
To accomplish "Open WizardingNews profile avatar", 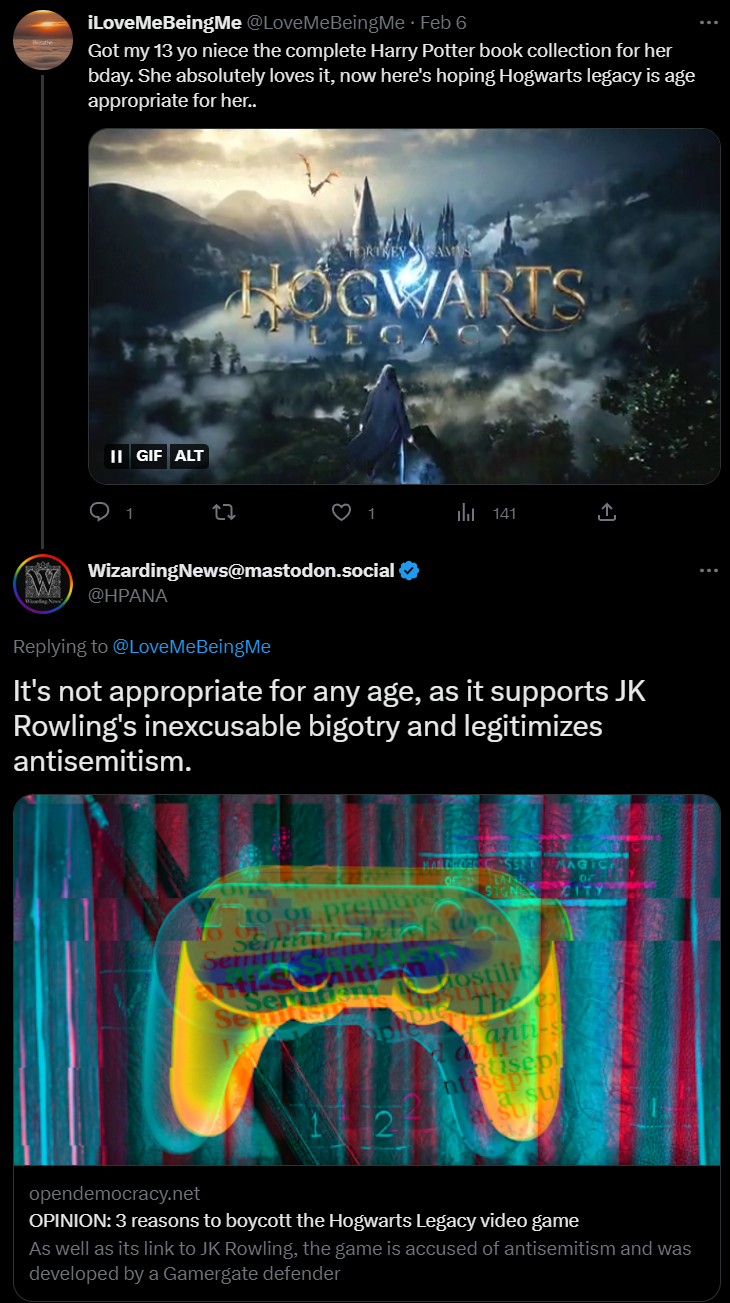I will [42, 583].
